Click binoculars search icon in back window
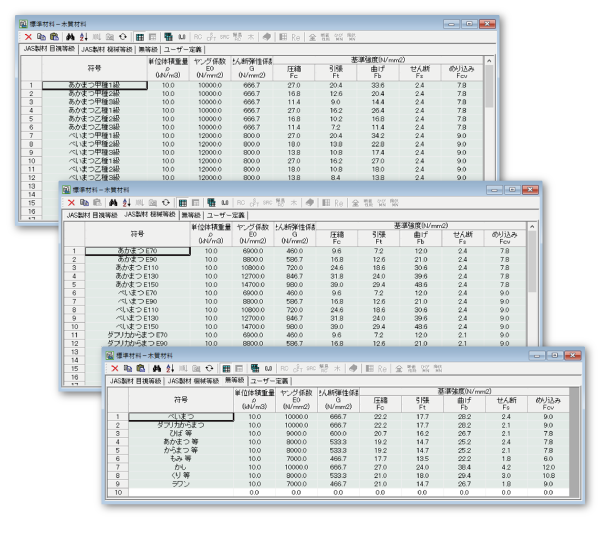The width and height of the screenshot is (600, 540). click(x=70, y=37)
